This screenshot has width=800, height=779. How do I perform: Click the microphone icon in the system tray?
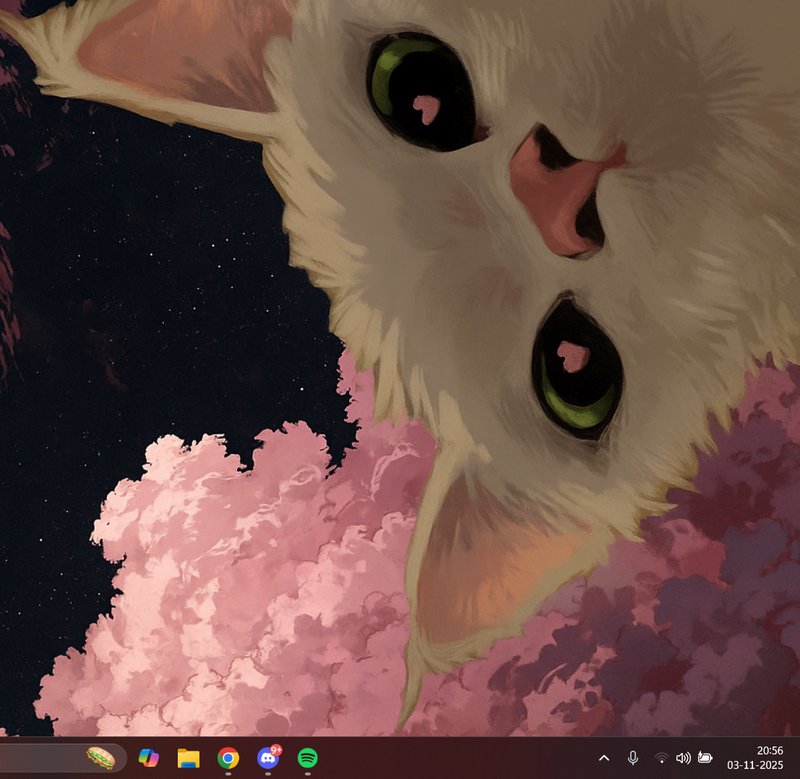click(633, 758)
